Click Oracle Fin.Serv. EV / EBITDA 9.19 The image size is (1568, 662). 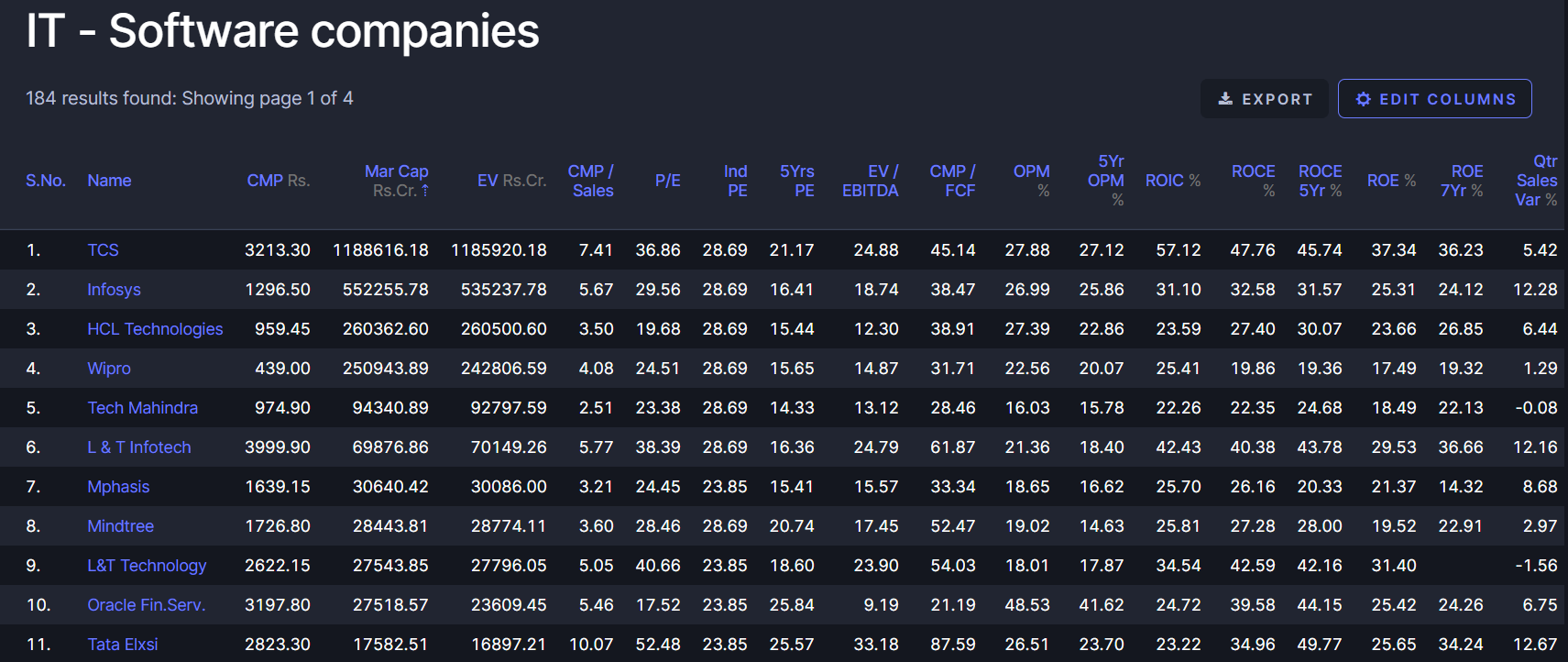click(x=881, y=605)
